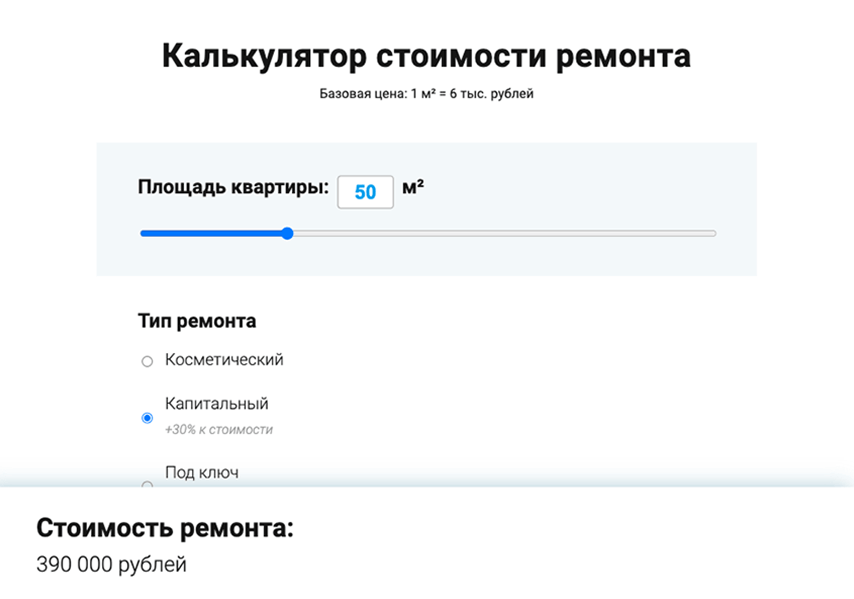Click the apartment area input showing 50
The image size is (854, 599).
(365, 192)
